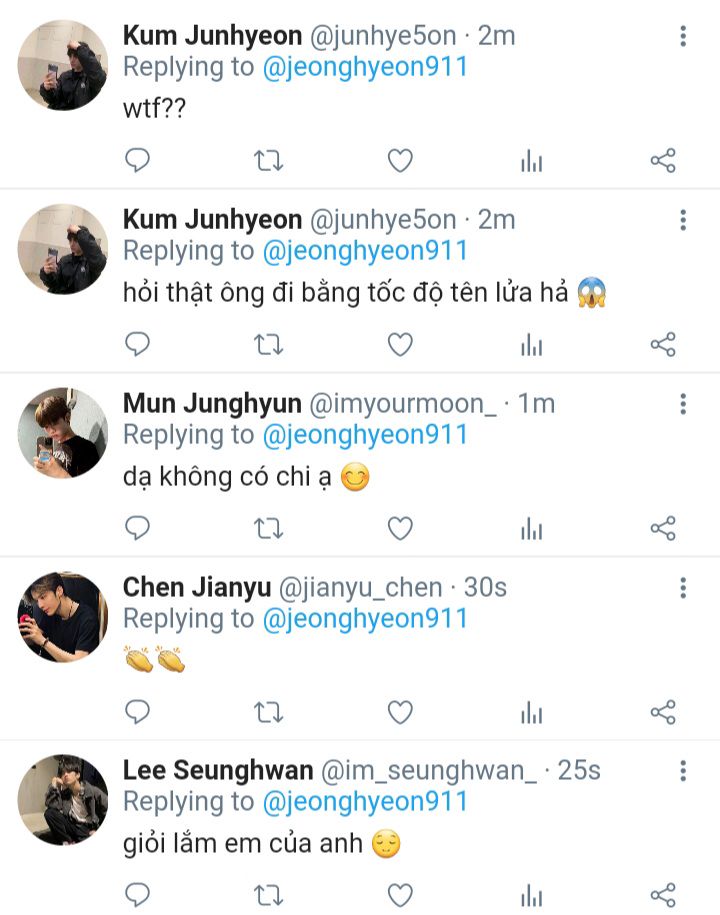Retweet Kum Junhyeon's "wtf??" tweet
This screenshot has height=915, width=720.
[x=268, y=160]
